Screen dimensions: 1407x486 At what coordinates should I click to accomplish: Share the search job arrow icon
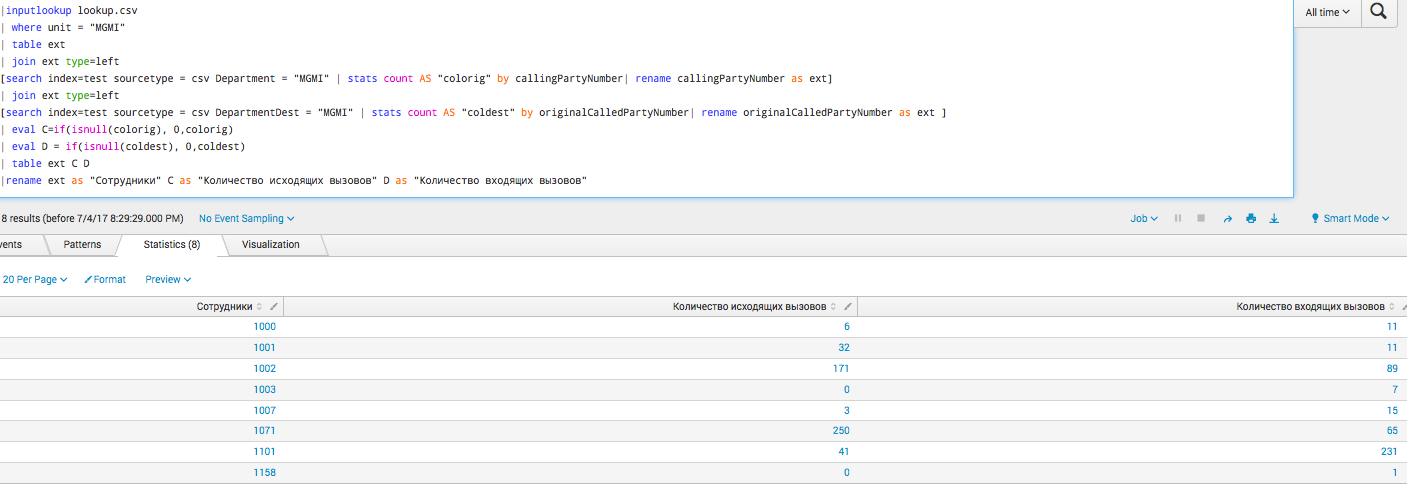point(1227,218)
